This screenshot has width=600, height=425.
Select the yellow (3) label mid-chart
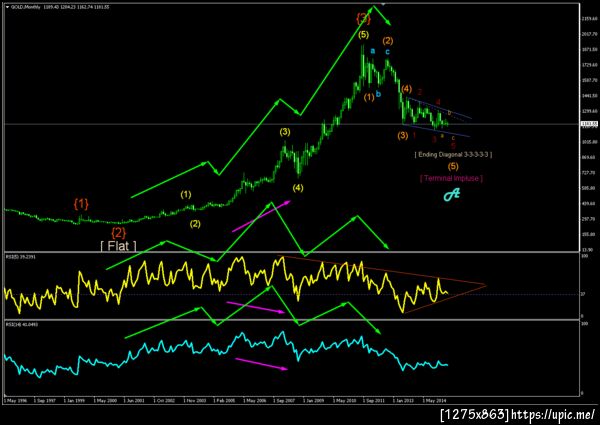(x=285, y=132)
